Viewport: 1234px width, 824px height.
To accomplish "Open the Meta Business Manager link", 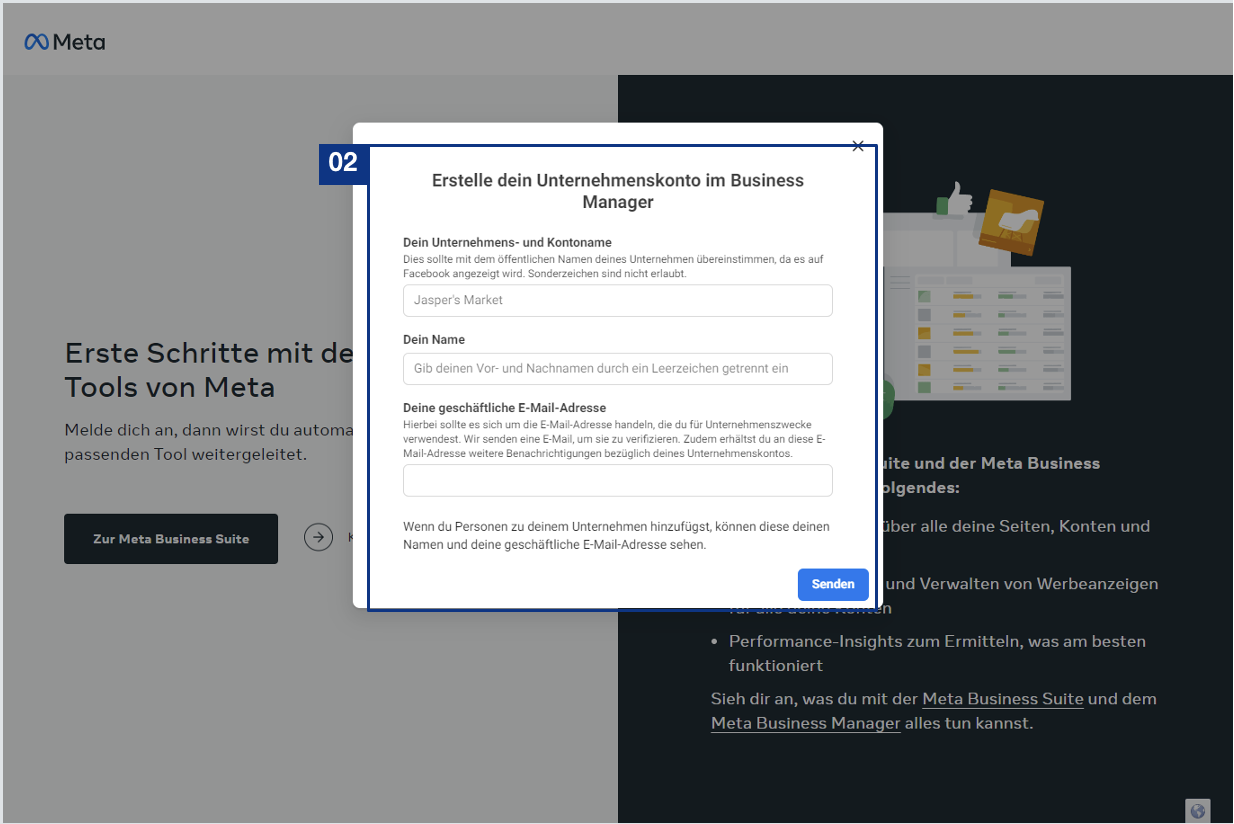I will [x=805, y=722].
